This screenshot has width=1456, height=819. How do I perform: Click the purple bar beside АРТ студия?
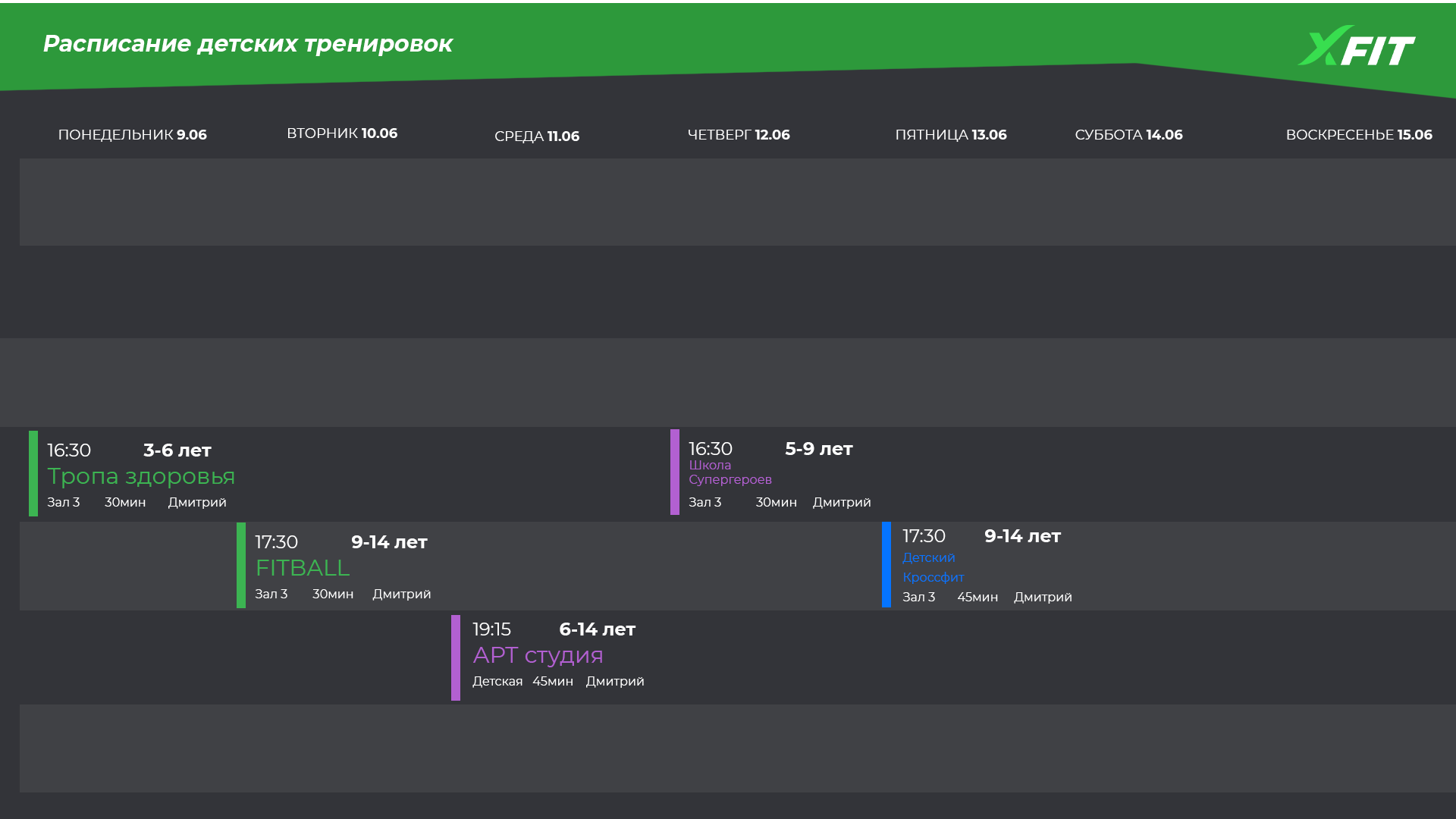(456, 657)
